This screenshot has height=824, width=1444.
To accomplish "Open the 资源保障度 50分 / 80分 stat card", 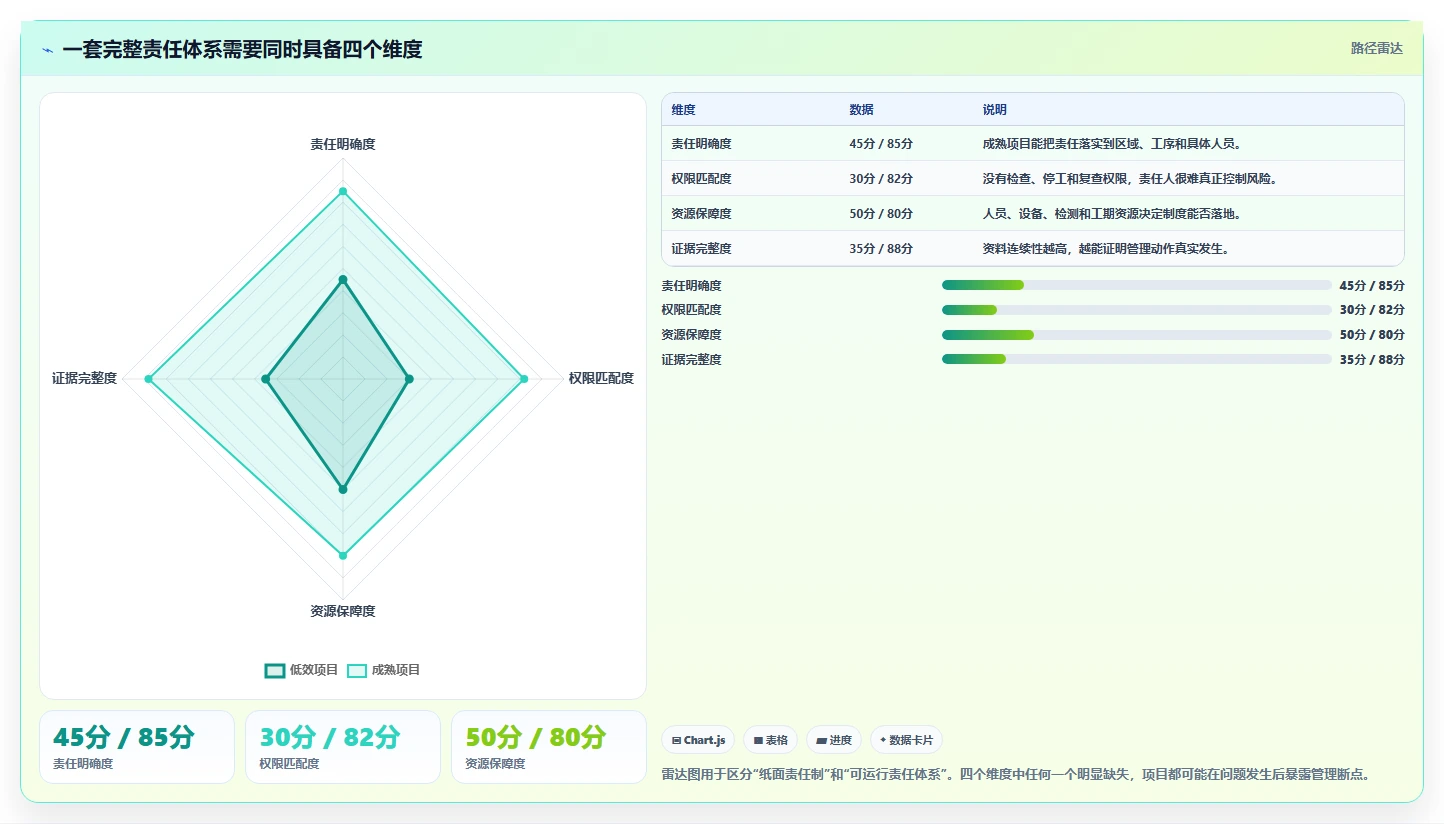I will coord(549,747).
